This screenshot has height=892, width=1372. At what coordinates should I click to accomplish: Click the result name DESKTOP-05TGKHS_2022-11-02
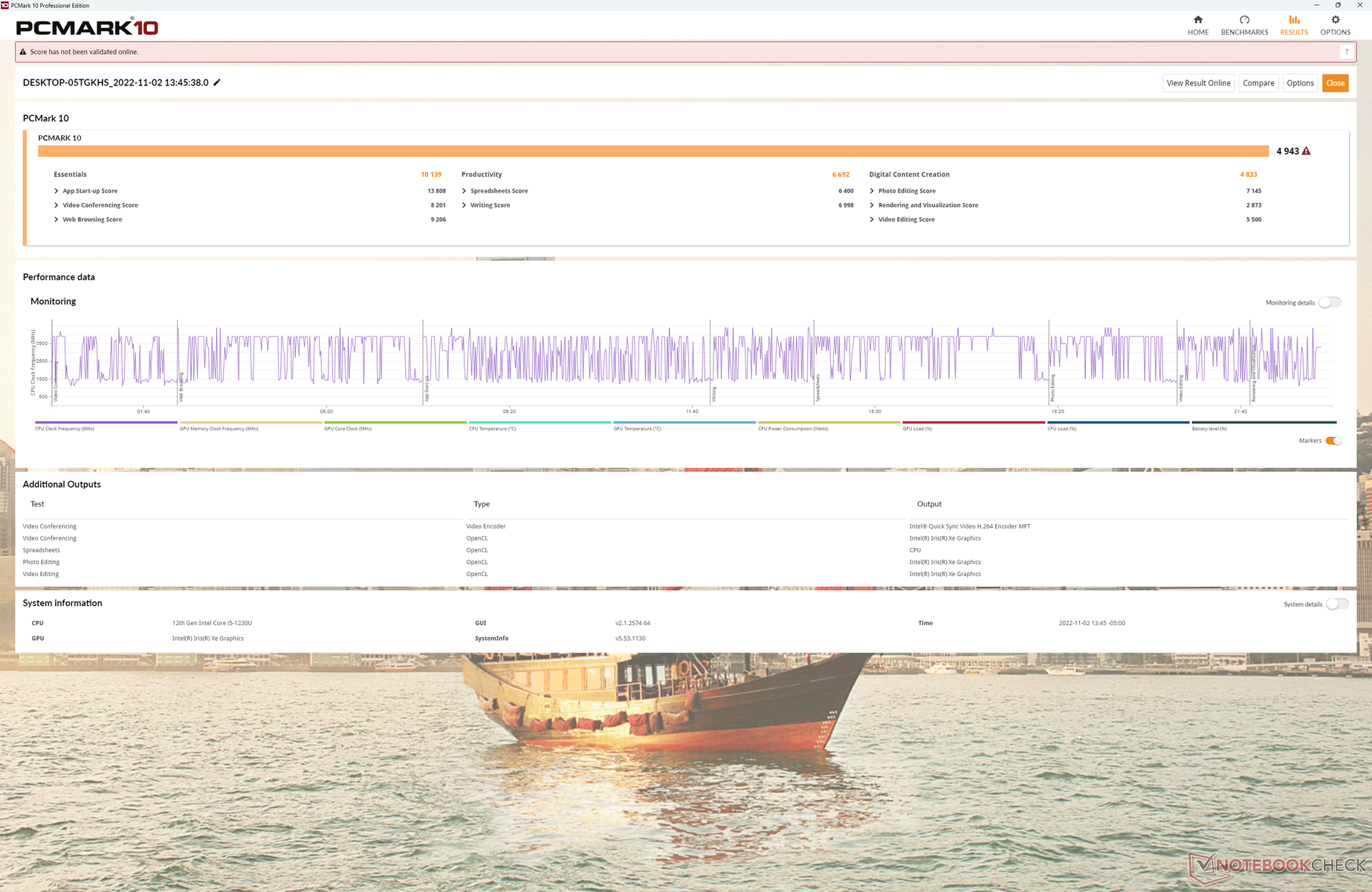click(115, 83)
